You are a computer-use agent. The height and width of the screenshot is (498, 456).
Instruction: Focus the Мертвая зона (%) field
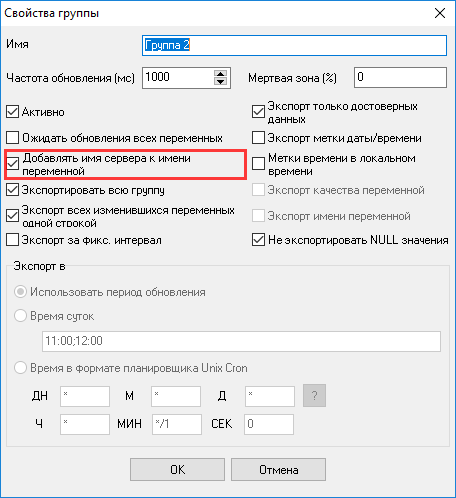tap(400, 78)
